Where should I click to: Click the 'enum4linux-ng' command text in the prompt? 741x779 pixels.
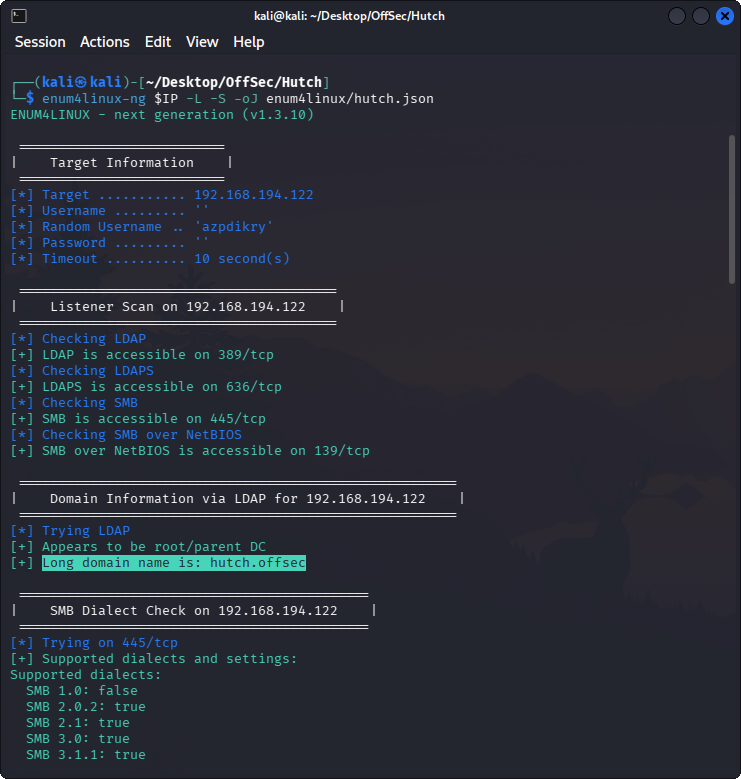click(x=94, y=99)
